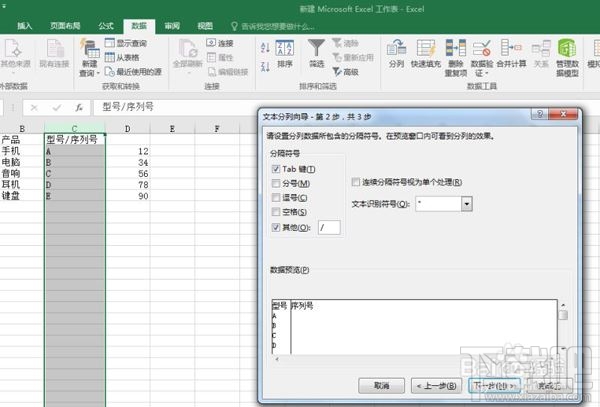
Task: Click the 清除 Clear filter icon
Action: point(337,43)
